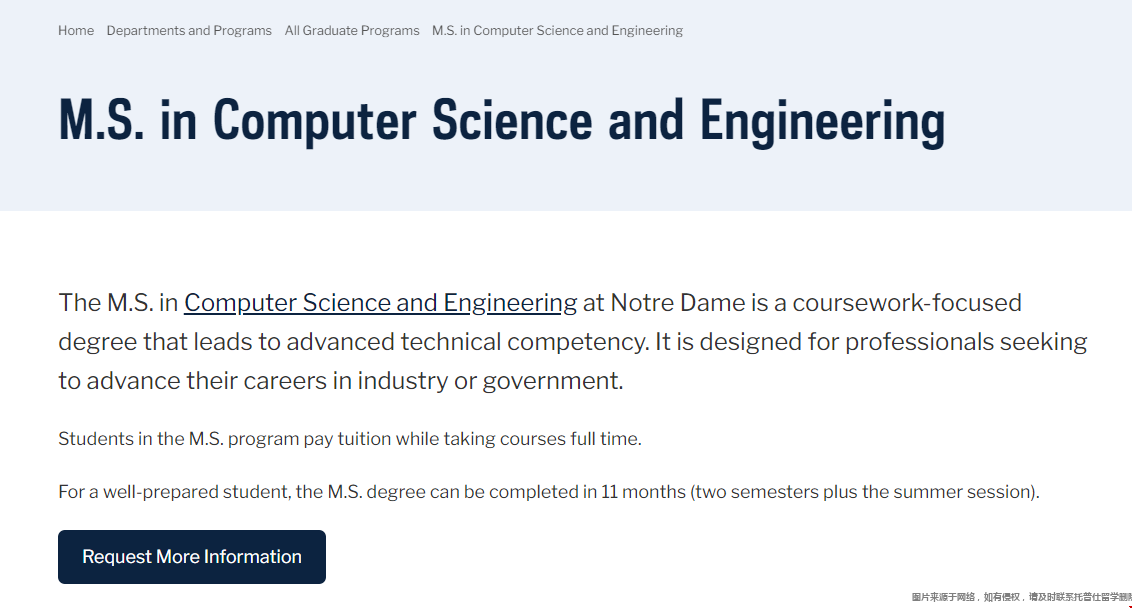Click the Chinese watermark text at bottom right
This screenshot has width=1132, height=608.
point(1021,596)
